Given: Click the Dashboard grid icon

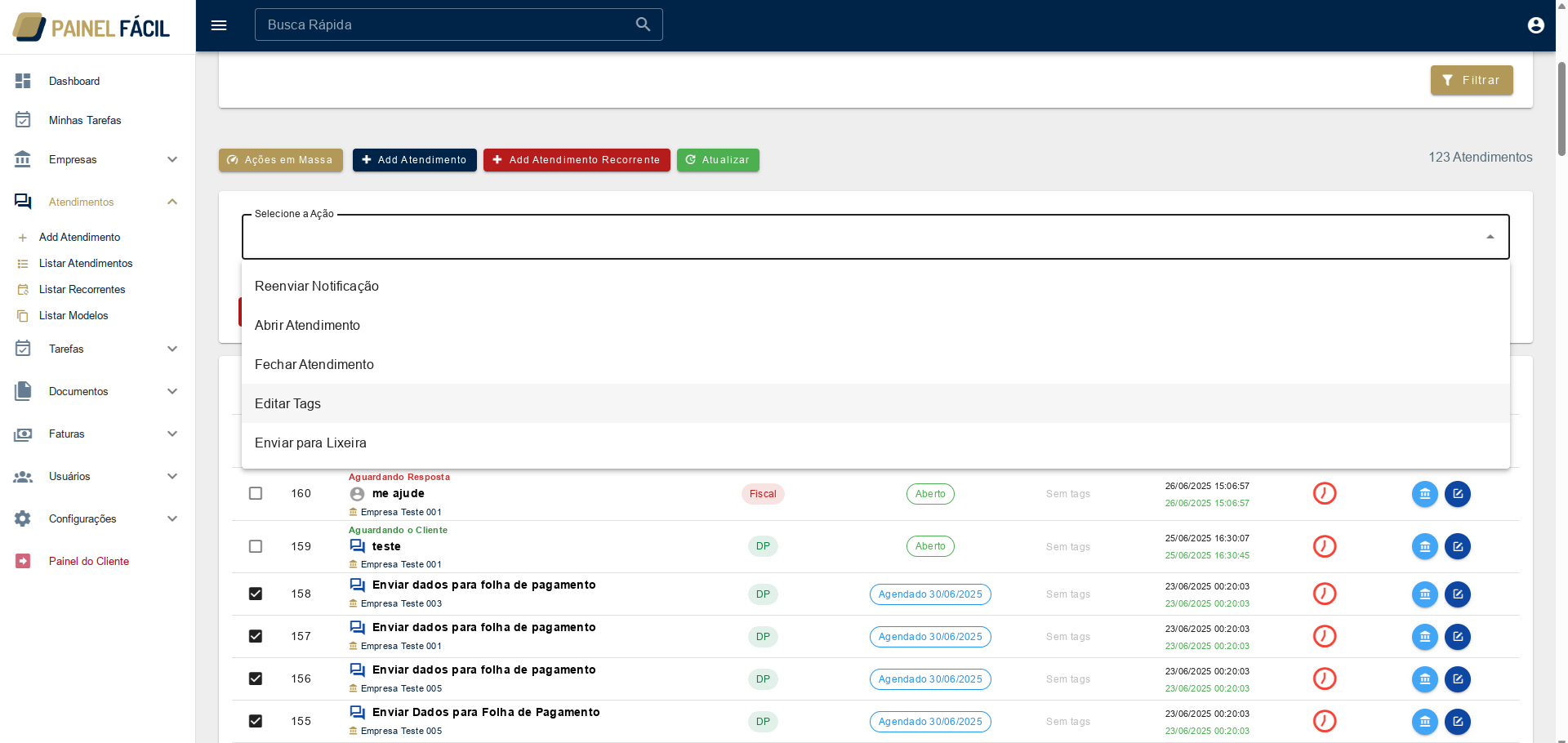Looking at the screenshot, I should point(23,81).
